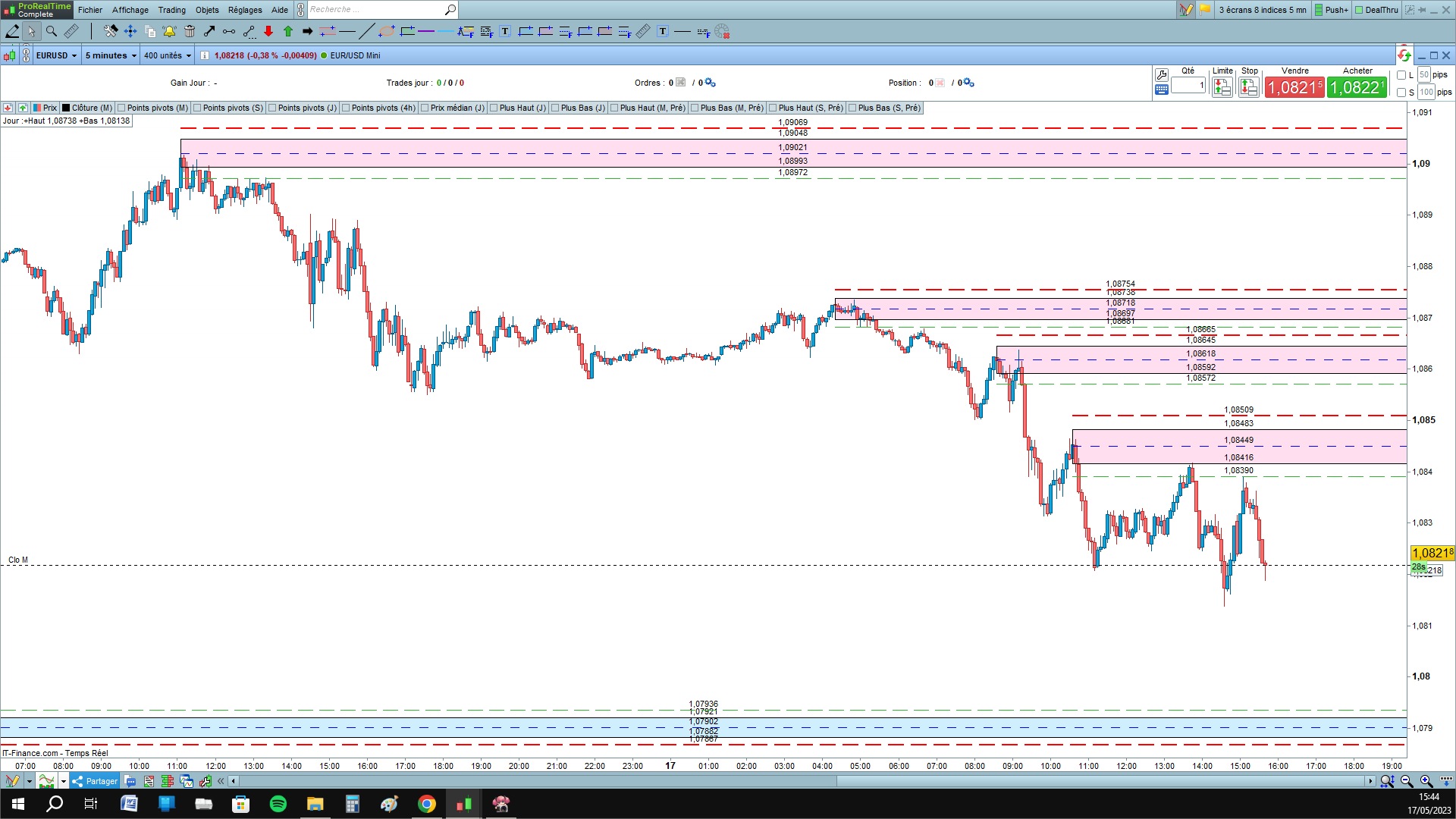The image size is (1456, 819).
Task: Click the trash delete objects icon
Action: [x=190, y=31]
